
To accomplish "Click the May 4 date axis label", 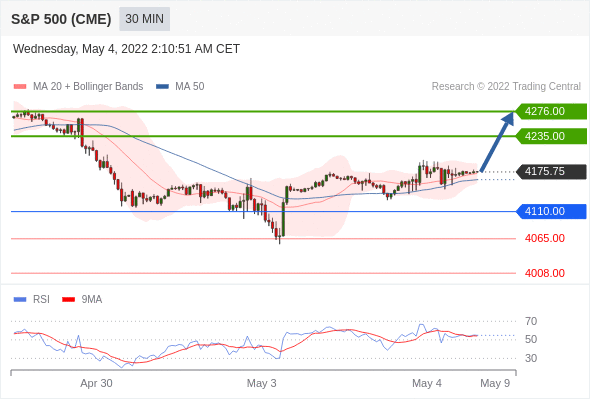I will (427, 383).
